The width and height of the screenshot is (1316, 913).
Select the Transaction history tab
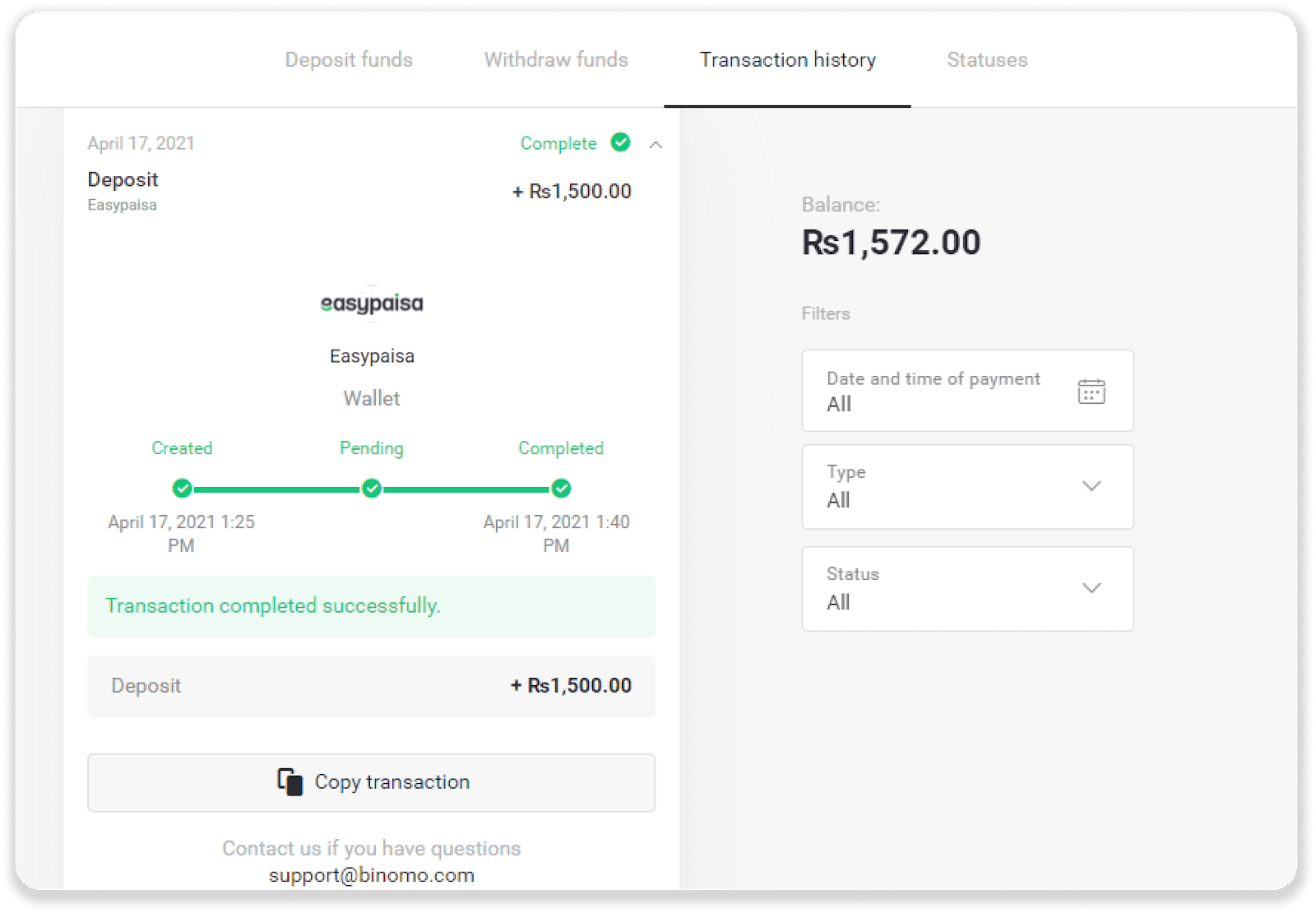pyautogui.click(x=787, y=60)
